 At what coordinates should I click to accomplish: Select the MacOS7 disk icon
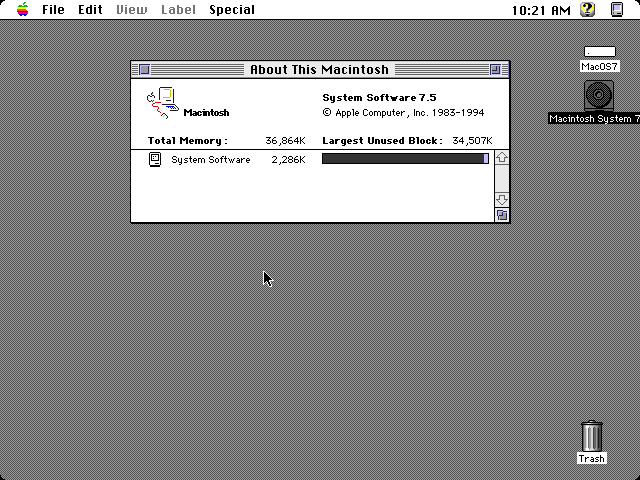tap(600, 51)
